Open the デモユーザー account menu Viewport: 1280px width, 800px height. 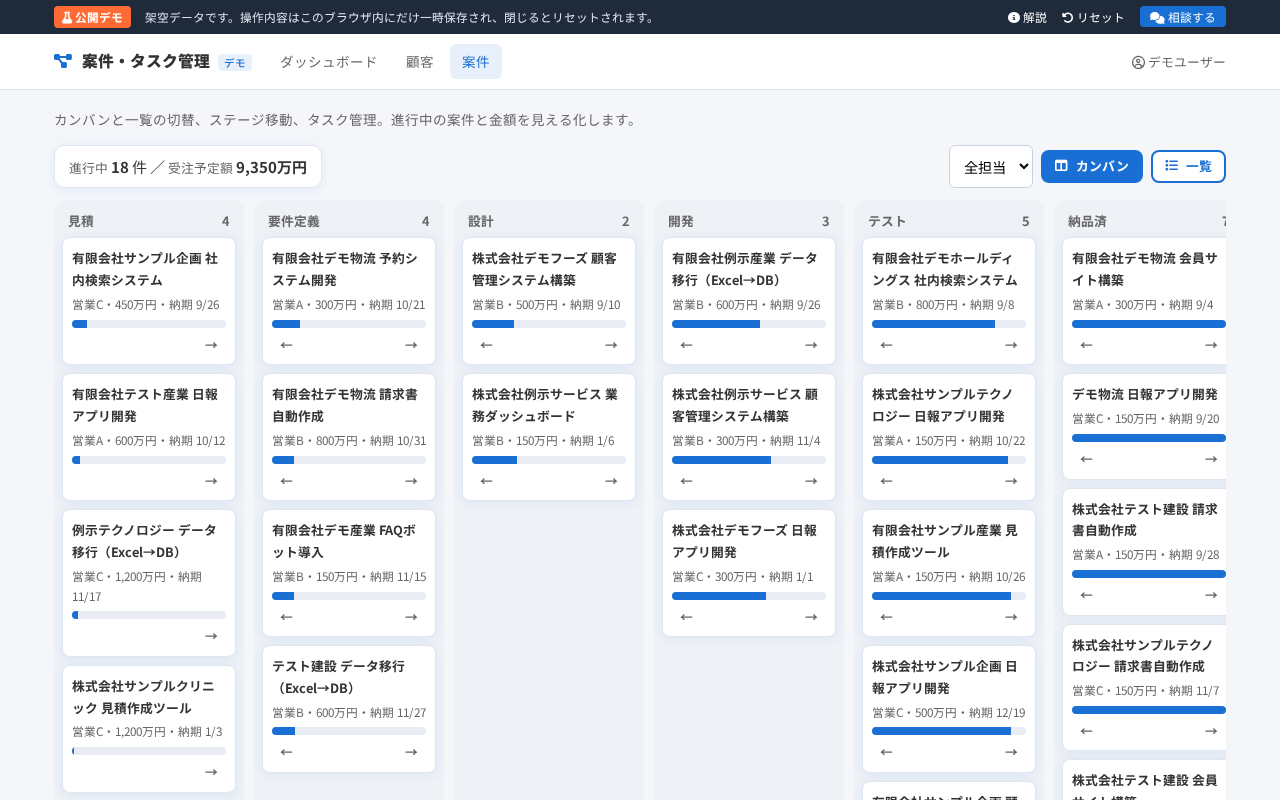(1178, 62)
